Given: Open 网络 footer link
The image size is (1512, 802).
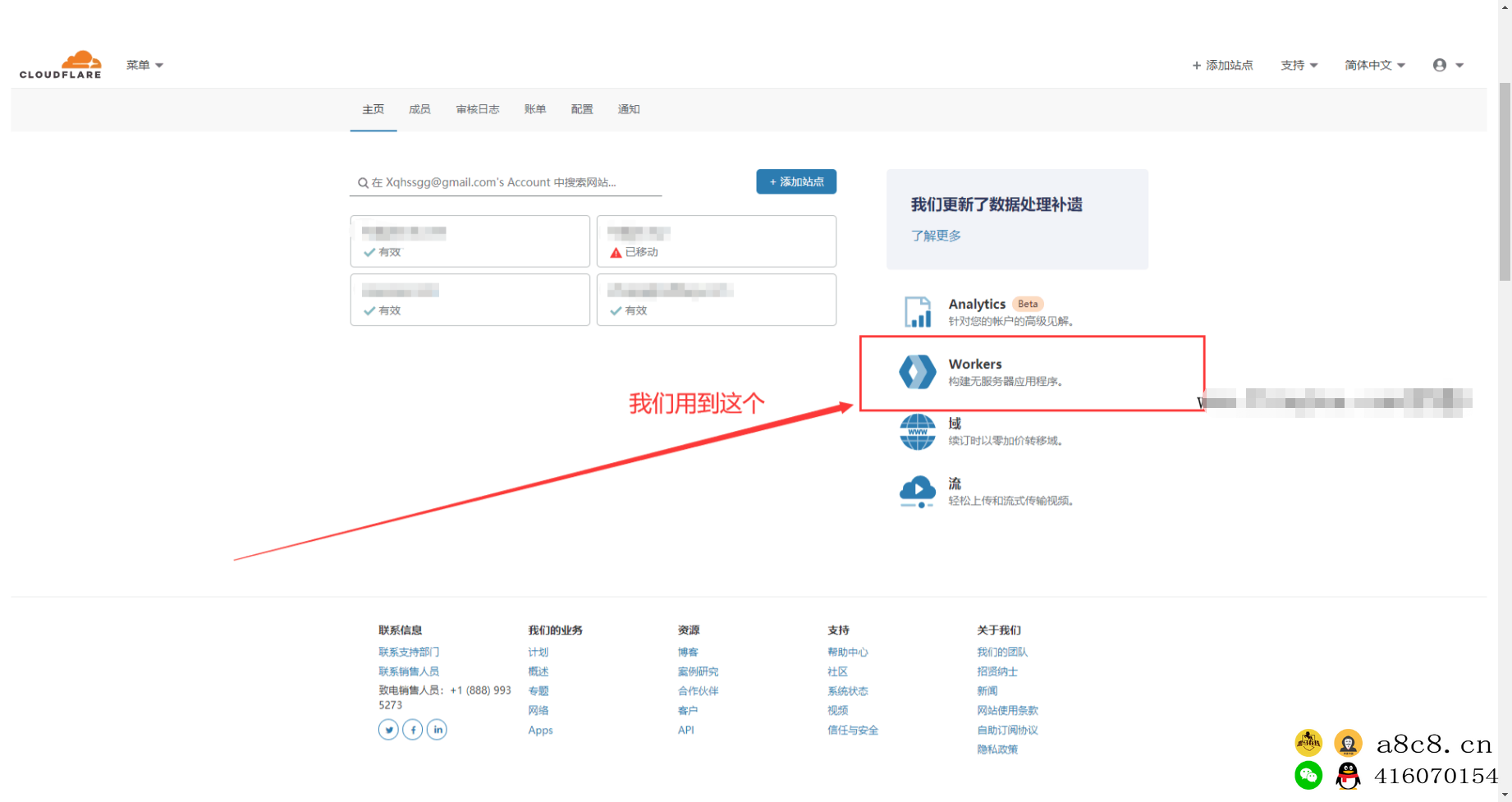Looking at the screenshot, I should (538, 710).
